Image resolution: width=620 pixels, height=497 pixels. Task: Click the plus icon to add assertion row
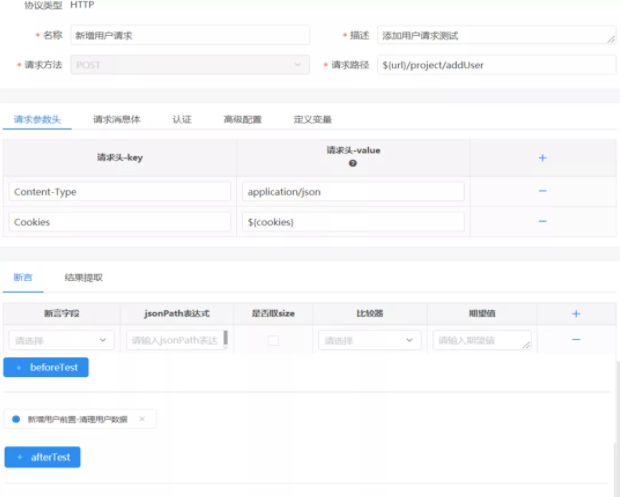coord(576,313)
